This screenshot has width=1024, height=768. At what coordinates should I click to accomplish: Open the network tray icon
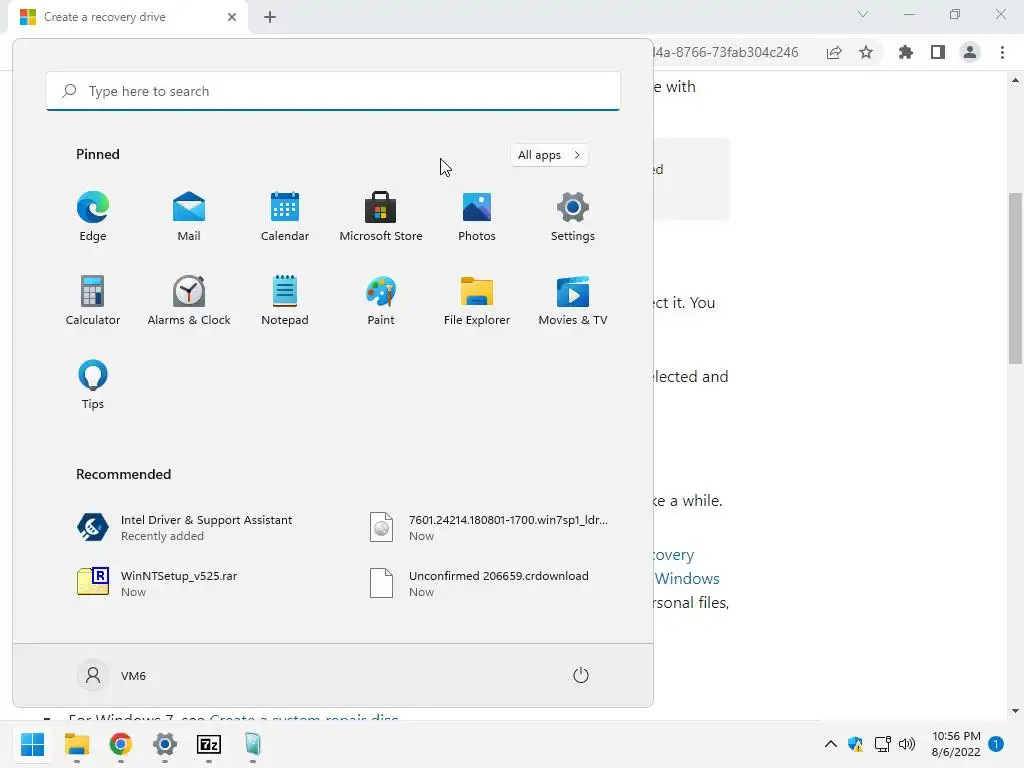[x=882, y=744]
